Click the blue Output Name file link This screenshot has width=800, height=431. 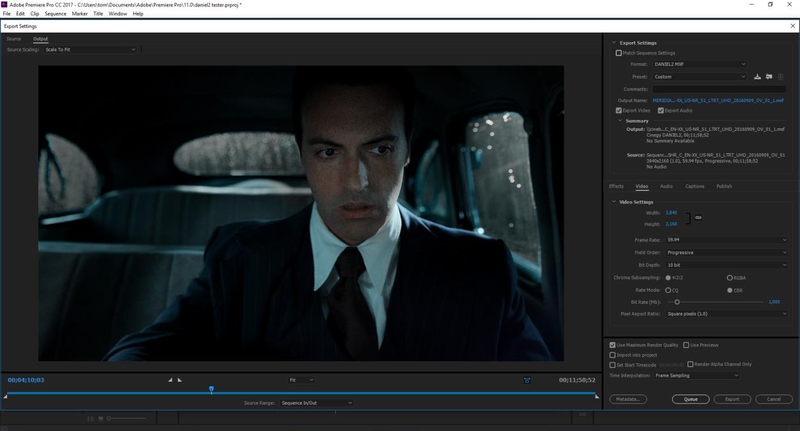point(718,100)
